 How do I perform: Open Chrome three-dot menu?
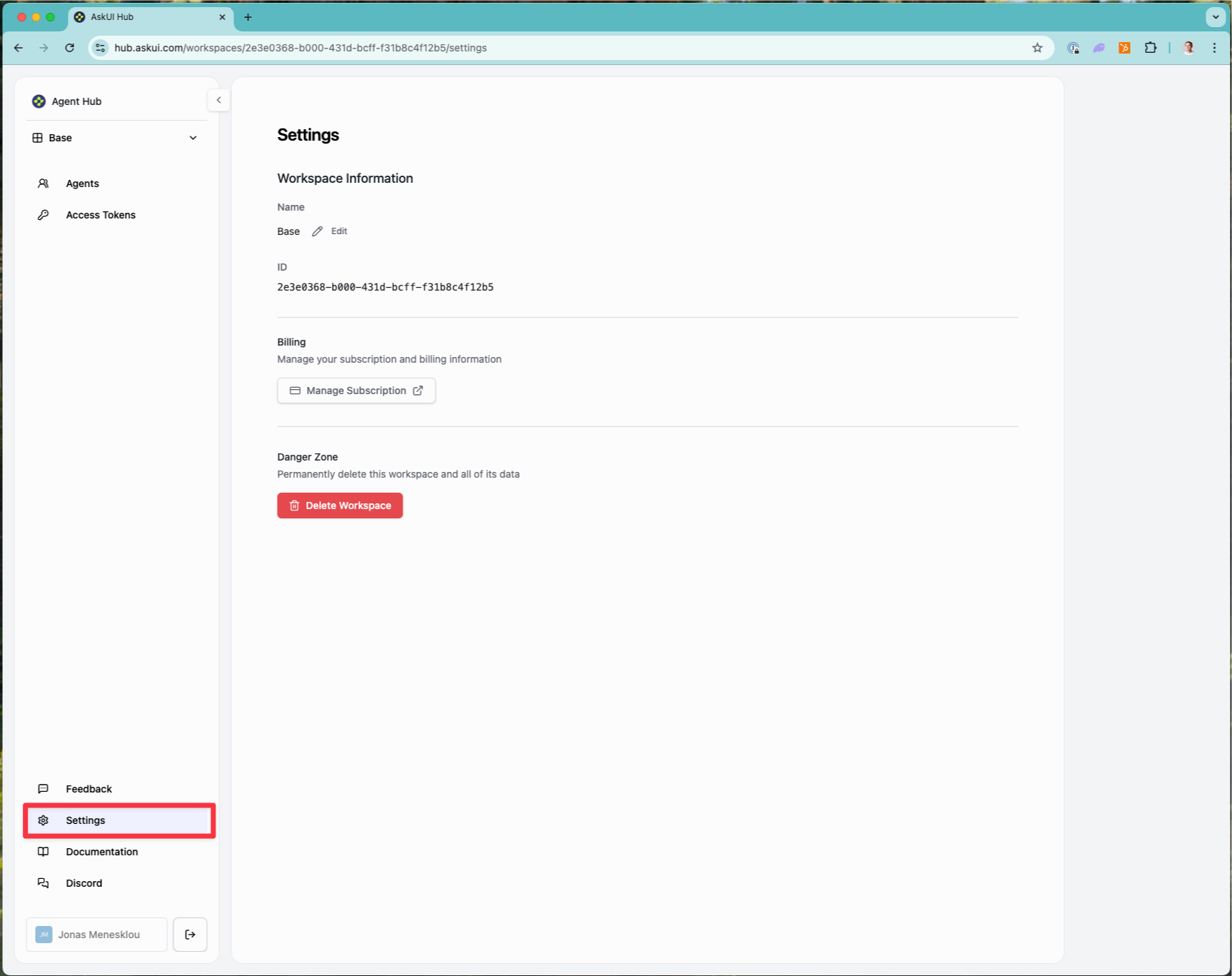click(1214, 48)
